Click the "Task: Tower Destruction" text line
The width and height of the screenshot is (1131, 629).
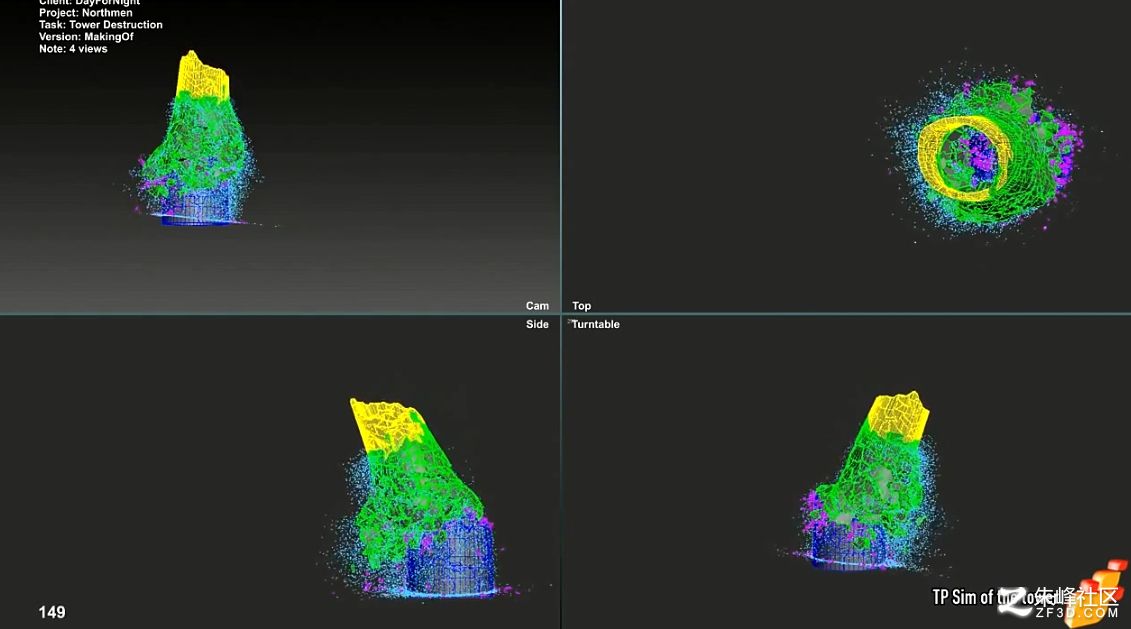point(101,25)
